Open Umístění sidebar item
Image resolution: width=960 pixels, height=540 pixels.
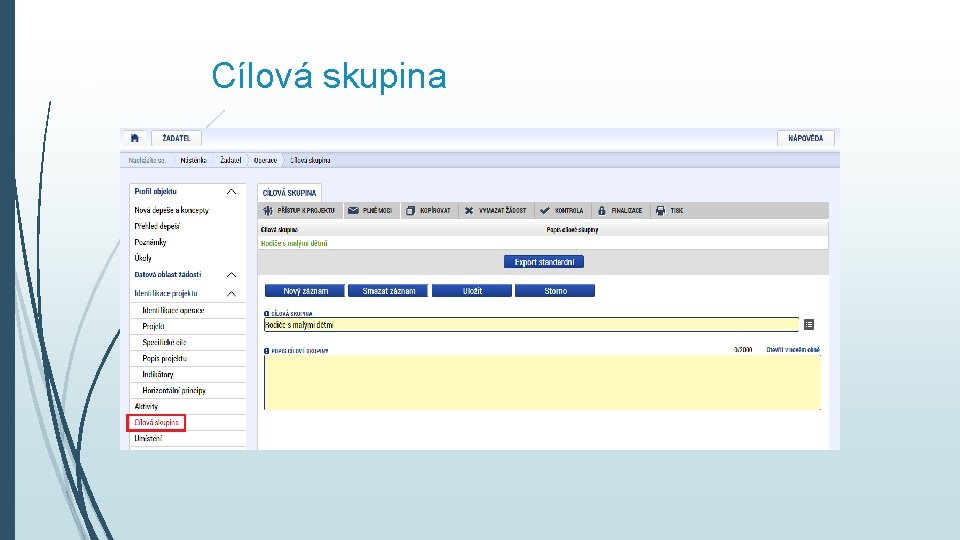pyautogui.click(x=148, y=438)
